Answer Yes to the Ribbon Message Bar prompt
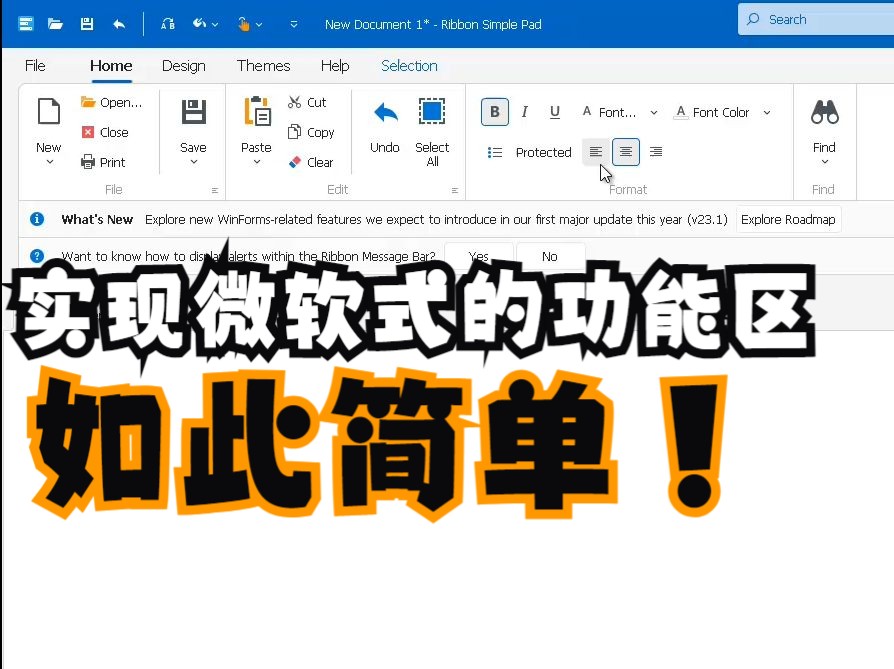The width and height of the screenshot is (894, 669). click(x=478, y=256)
